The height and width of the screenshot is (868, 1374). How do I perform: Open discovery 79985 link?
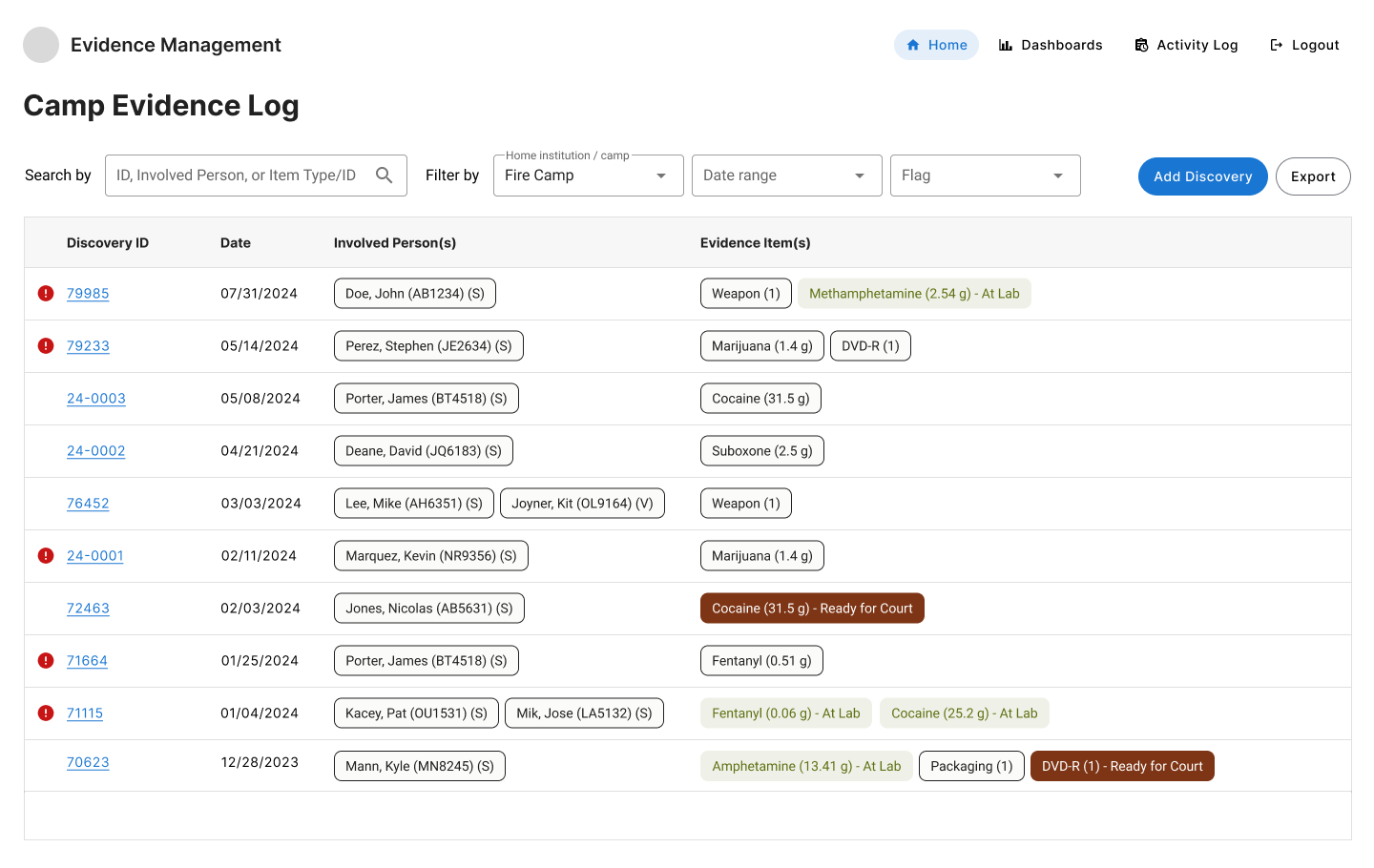pos(88,294)
